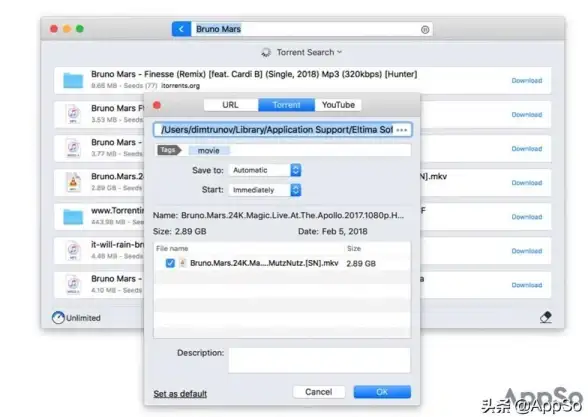Viewport: 588px width, 417px height.
Task: Click the mkv file icon in file list
Action: tap(183, 263)
